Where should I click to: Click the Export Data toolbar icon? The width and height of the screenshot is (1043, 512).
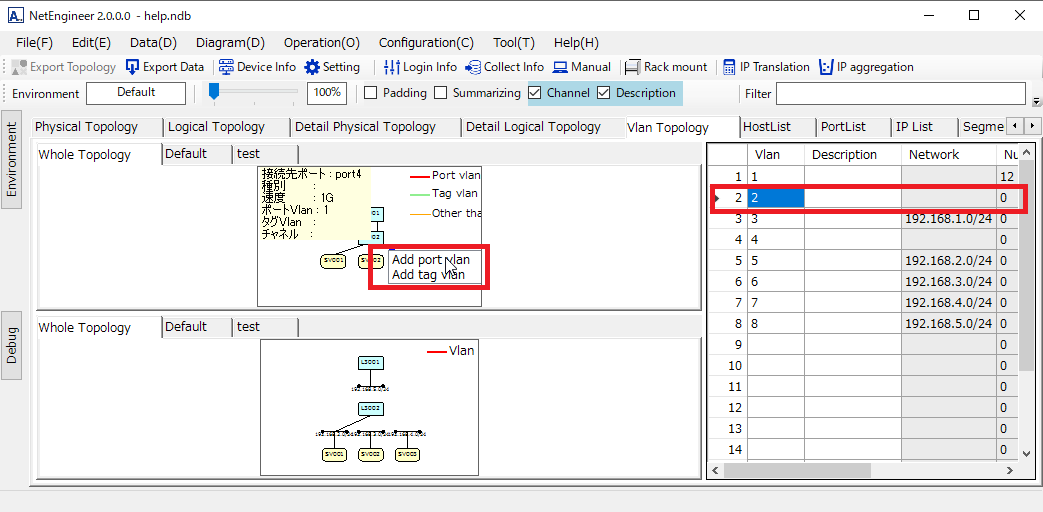click(x=133, y=67)
